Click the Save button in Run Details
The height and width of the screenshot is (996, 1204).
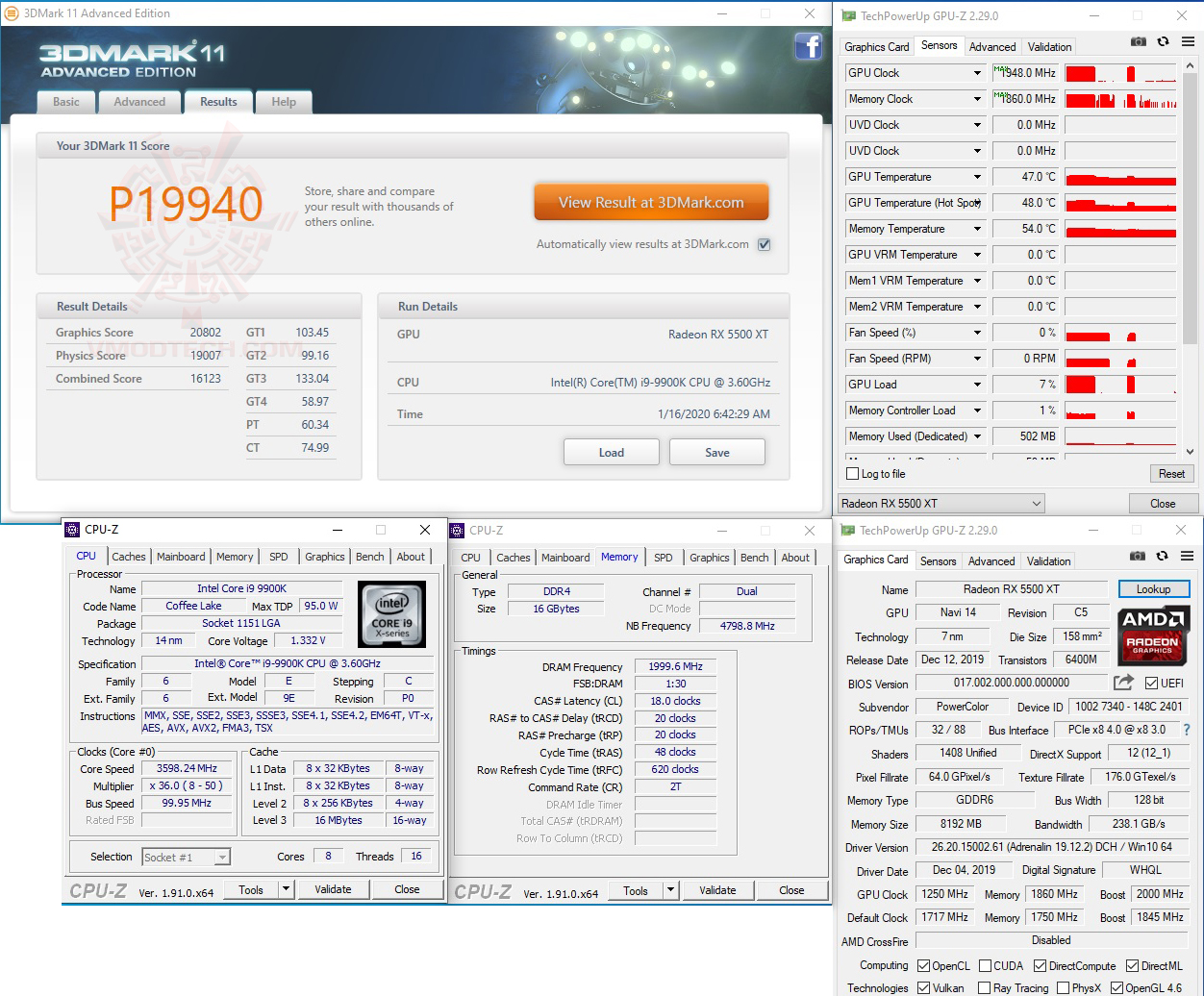pos(717,453)
